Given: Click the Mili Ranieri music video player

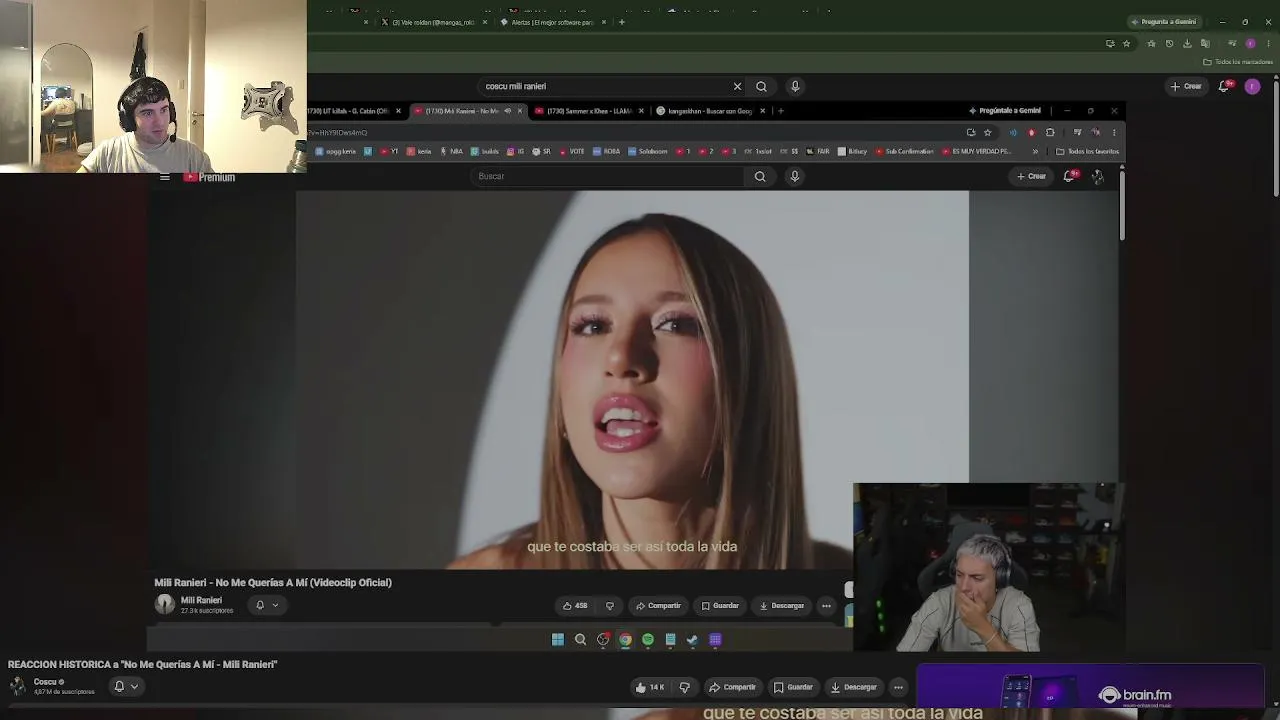Looking at the screenshot, I should (632, 380).
